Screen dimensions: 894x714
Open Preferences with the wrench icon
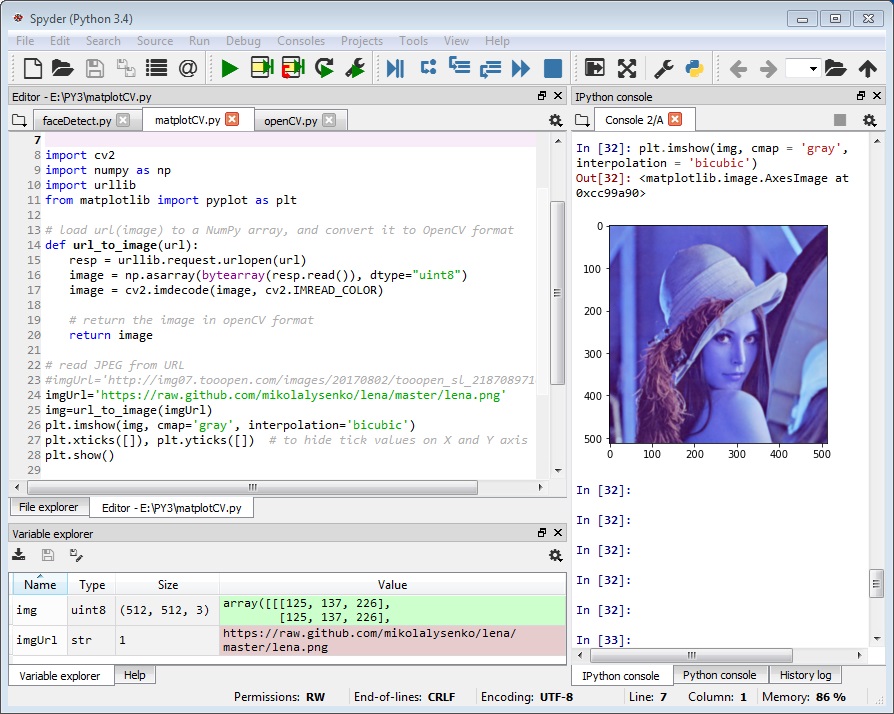663,68
